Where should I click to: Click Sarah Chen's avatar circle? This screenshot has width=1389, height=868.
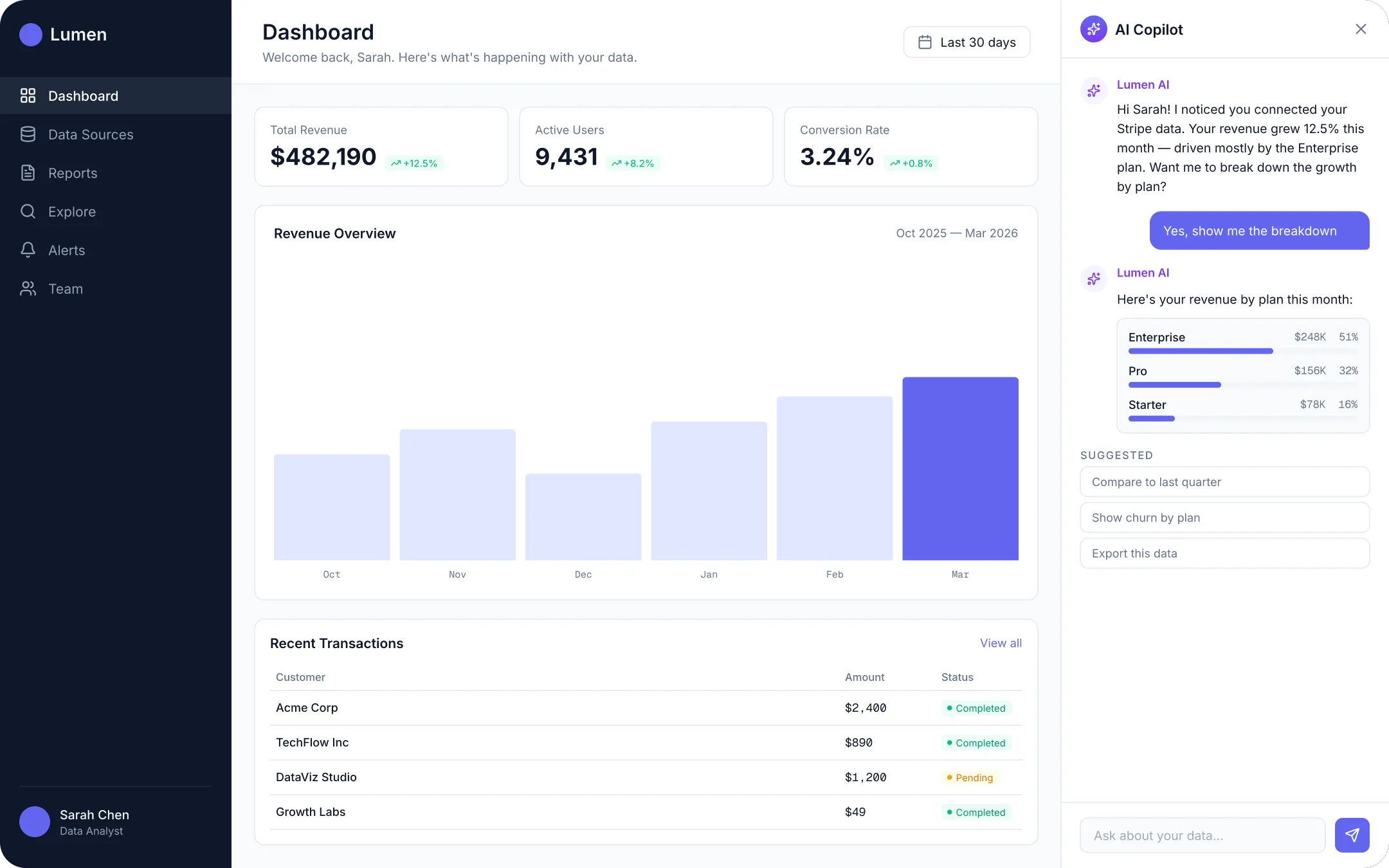click(35, 822)
